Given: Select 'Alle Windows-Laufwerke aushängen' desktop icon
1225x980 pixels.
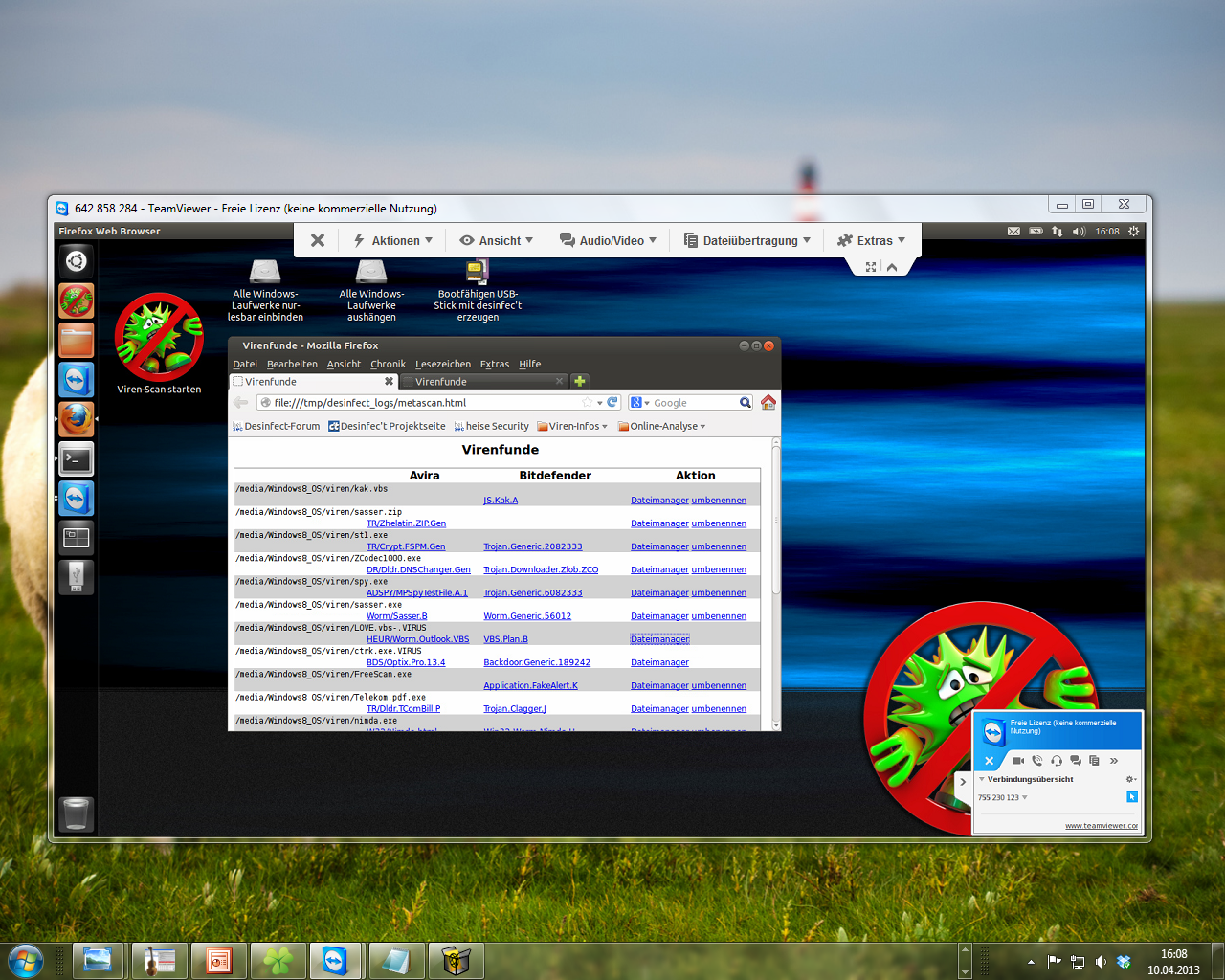Looking at the screenshot, I should click(371, 291).
